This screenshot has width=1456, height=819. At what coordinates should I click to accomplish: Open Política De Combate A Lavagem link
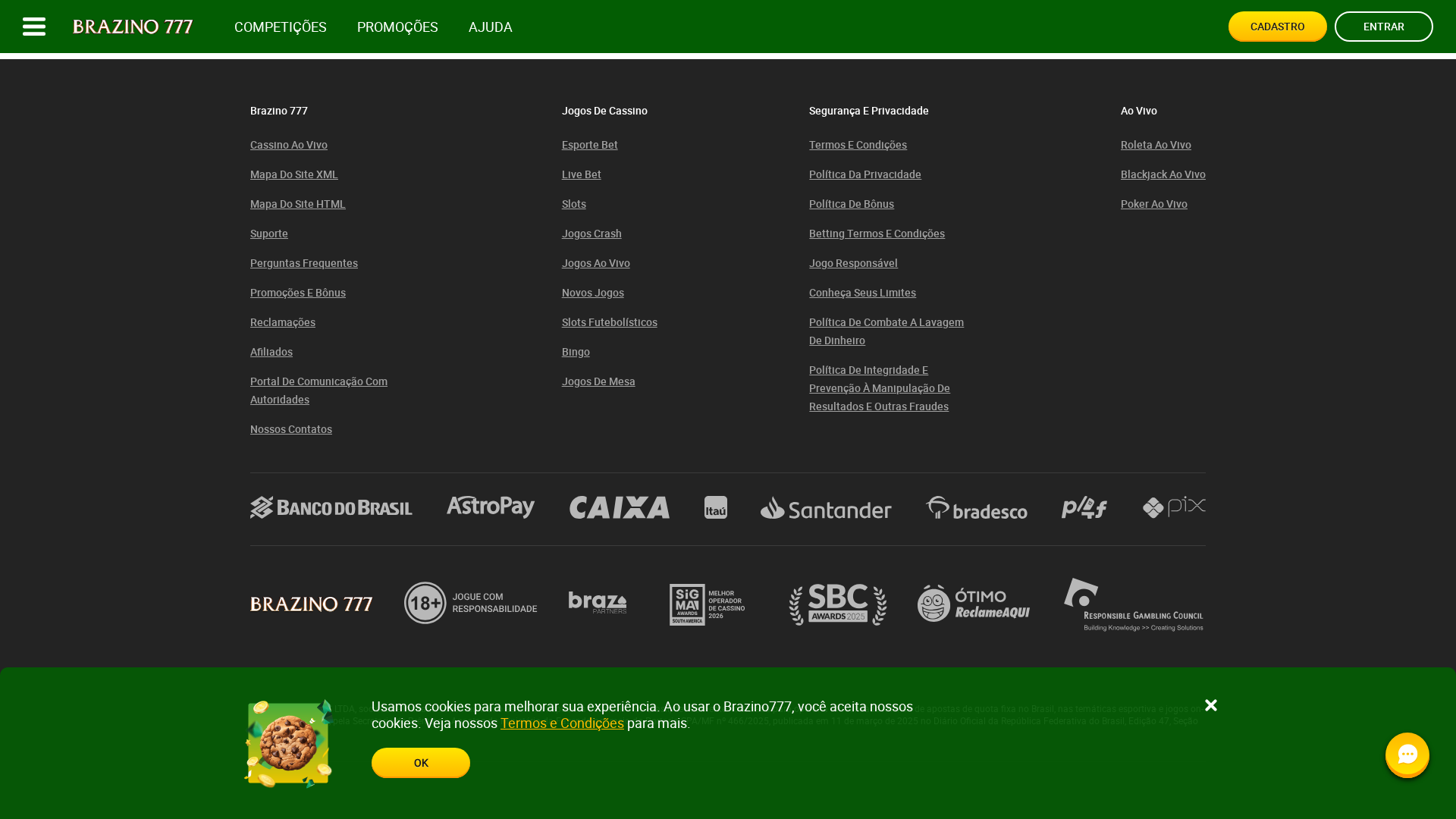tap(886, 331)
